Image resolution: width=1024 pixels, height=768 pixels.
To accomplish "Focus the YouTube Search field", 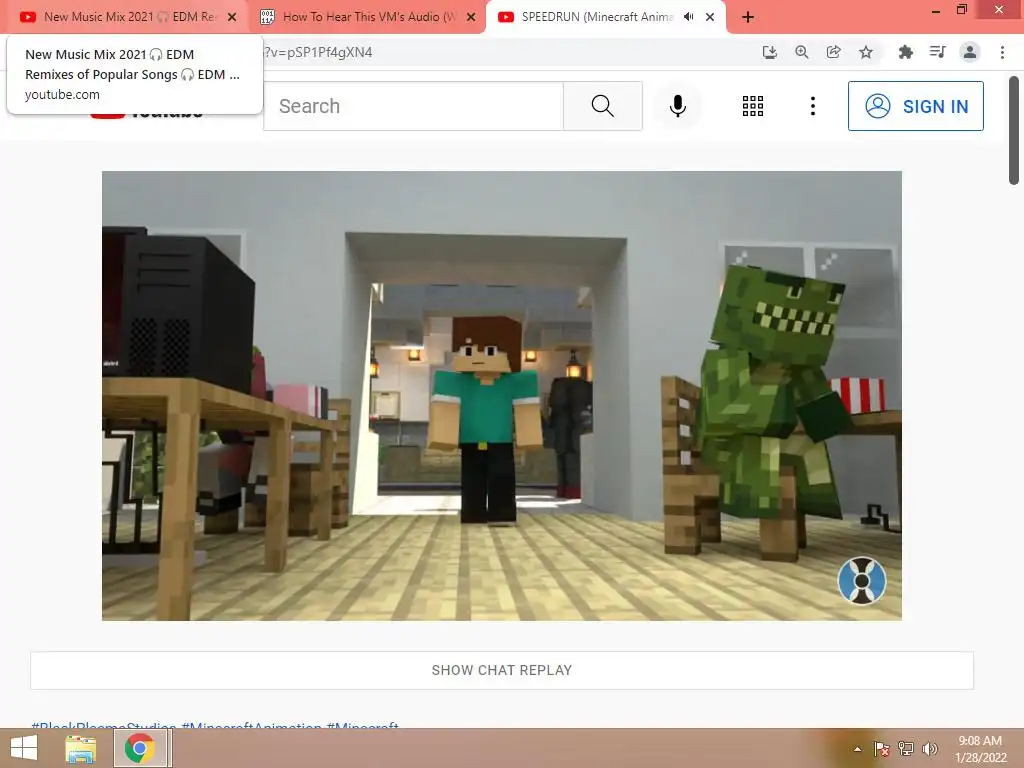I will pos(414,106).
